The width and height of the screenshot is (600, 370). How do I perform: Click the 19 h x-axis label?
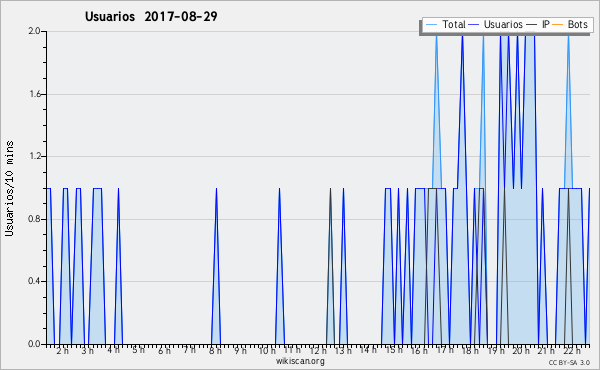pyautogui.click(x=496, y=351)
